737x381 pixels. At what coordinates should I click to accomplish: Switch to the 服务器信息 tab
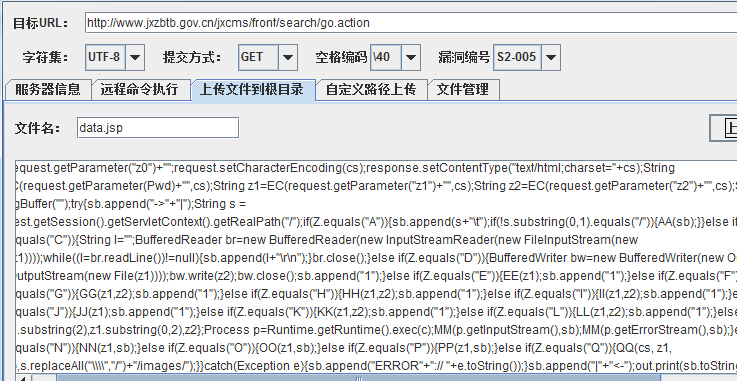47,89
